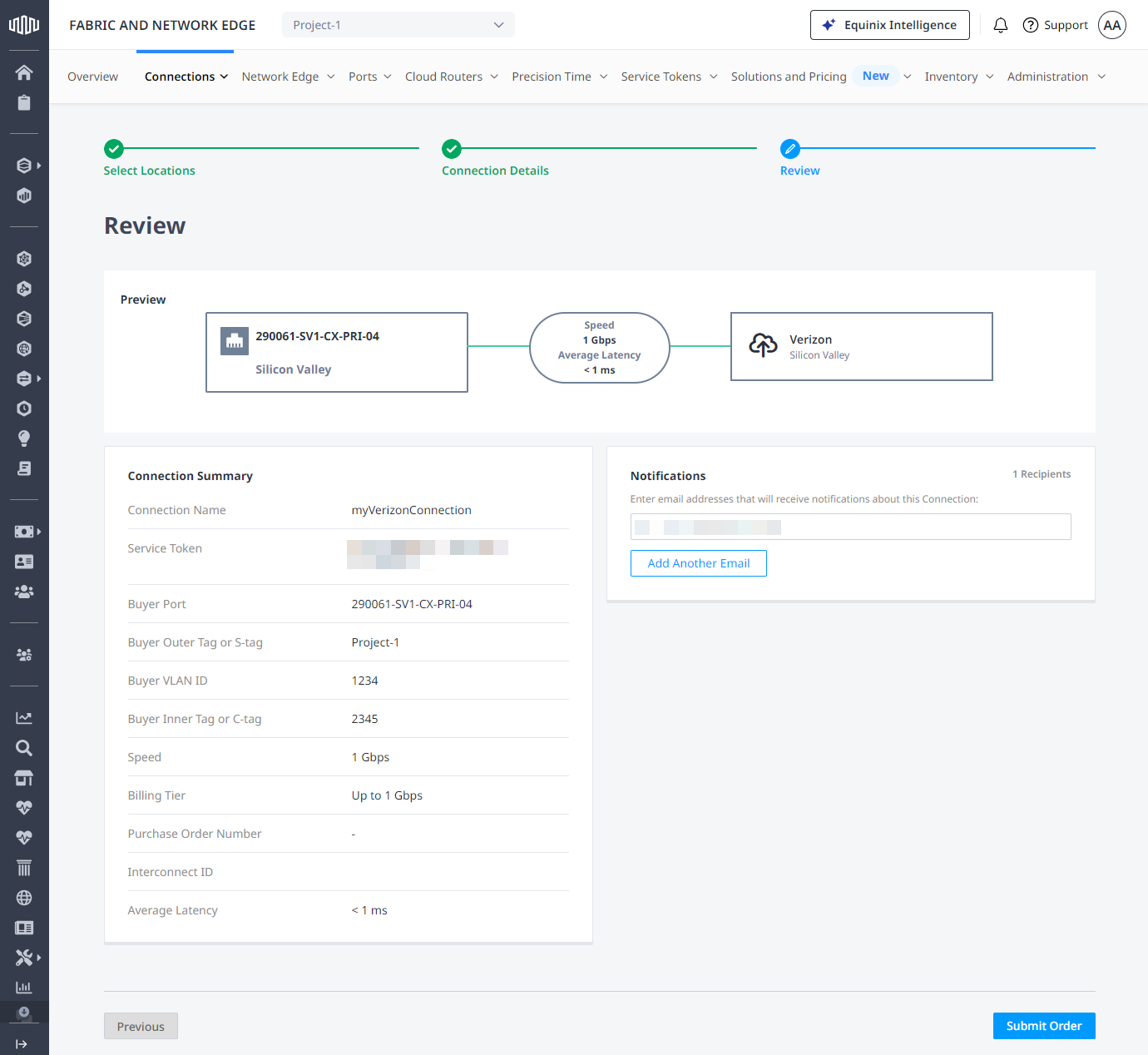Open the ID card sidebar icon
The image size is (1148, 1055).
[x=24, y=562]
